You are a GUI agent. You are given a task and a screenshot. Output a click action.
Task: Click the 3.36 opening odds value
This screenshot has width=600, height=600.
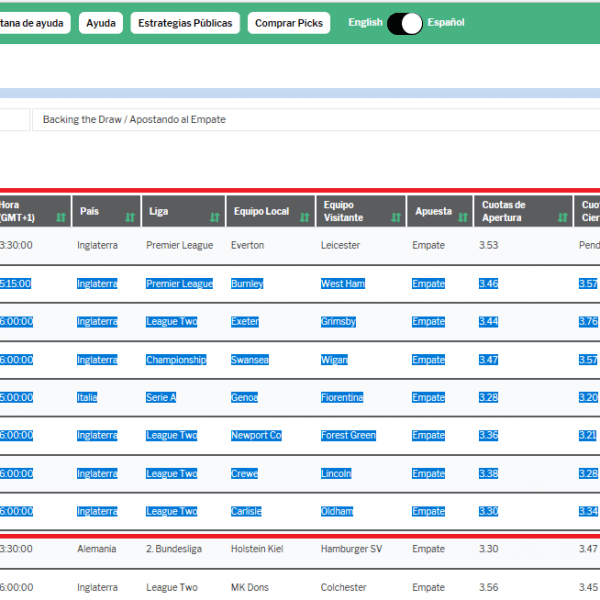[x=489, y=435]
